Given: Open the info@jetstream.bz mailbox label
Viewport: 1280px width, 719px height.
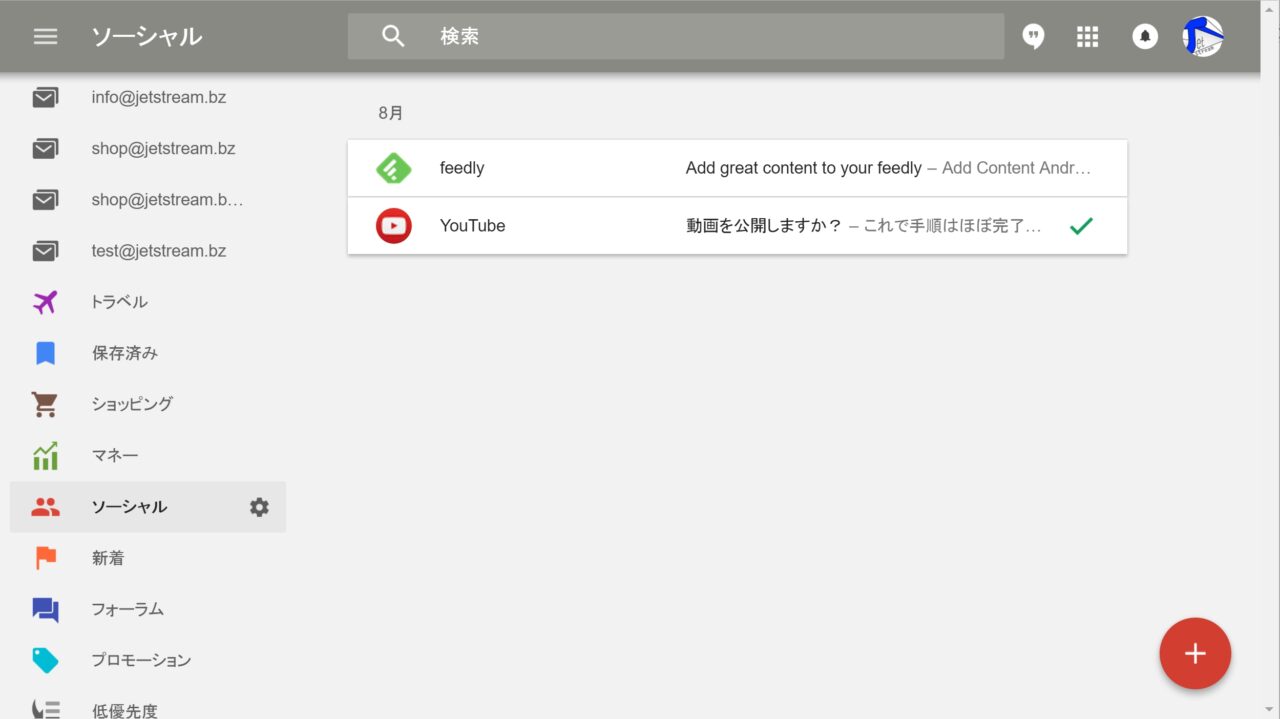Looking at the screenshot, I should (x=158, y=98).
